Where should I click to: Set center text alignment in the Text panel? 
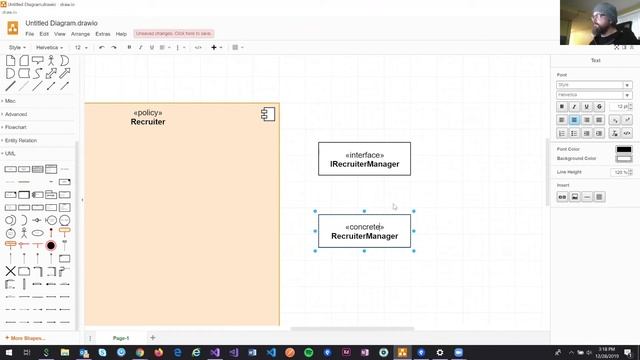click(574, 120)
